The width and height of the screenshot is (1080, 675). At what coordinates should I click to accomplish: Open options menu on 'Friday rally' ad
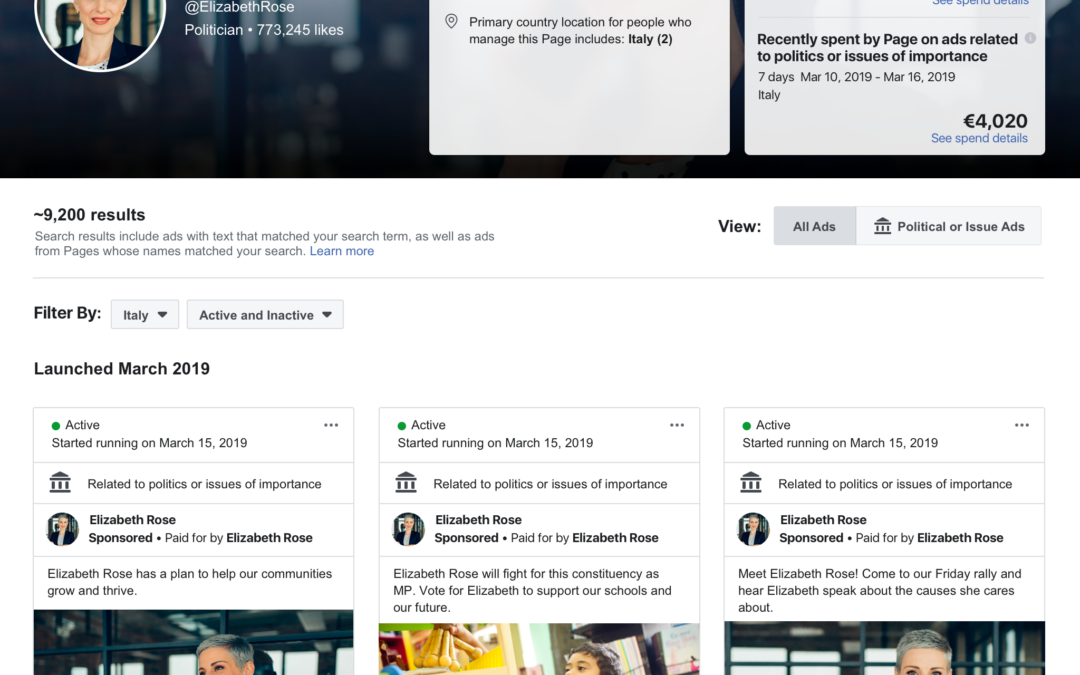coord(1021,425)
